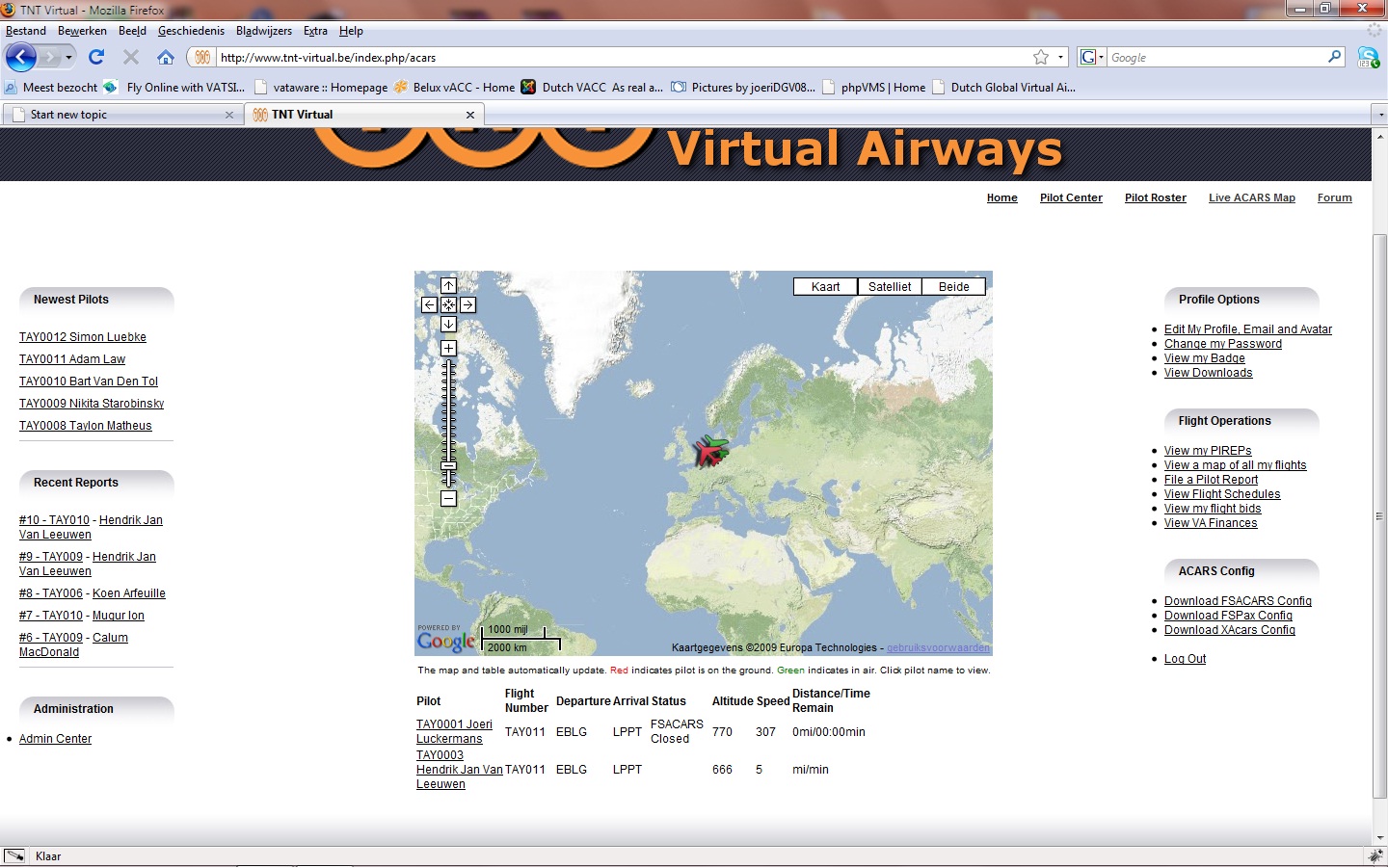Open the Belux vACC Home bookmark
The image size is (1388, 868).
click(454, 87)
